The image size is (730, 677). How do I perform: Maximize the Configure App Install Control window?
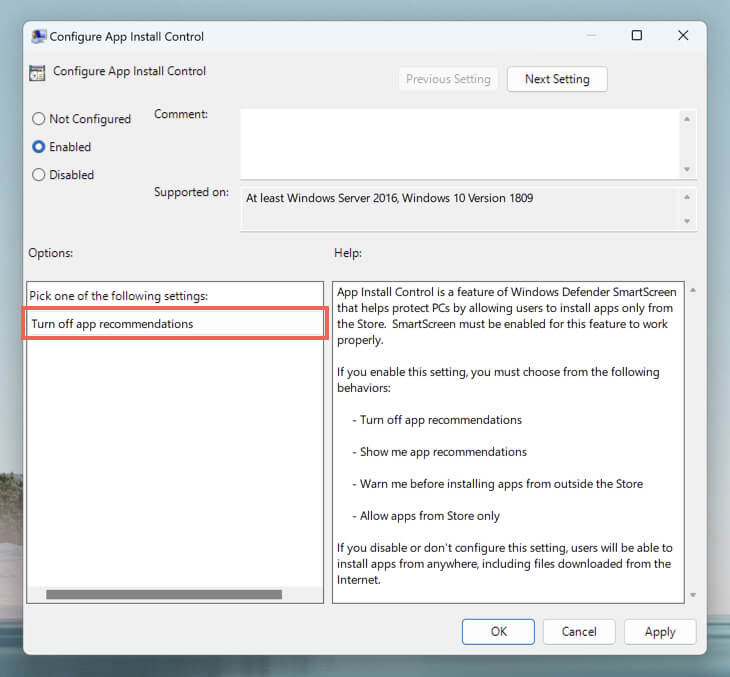coord(636,35)
